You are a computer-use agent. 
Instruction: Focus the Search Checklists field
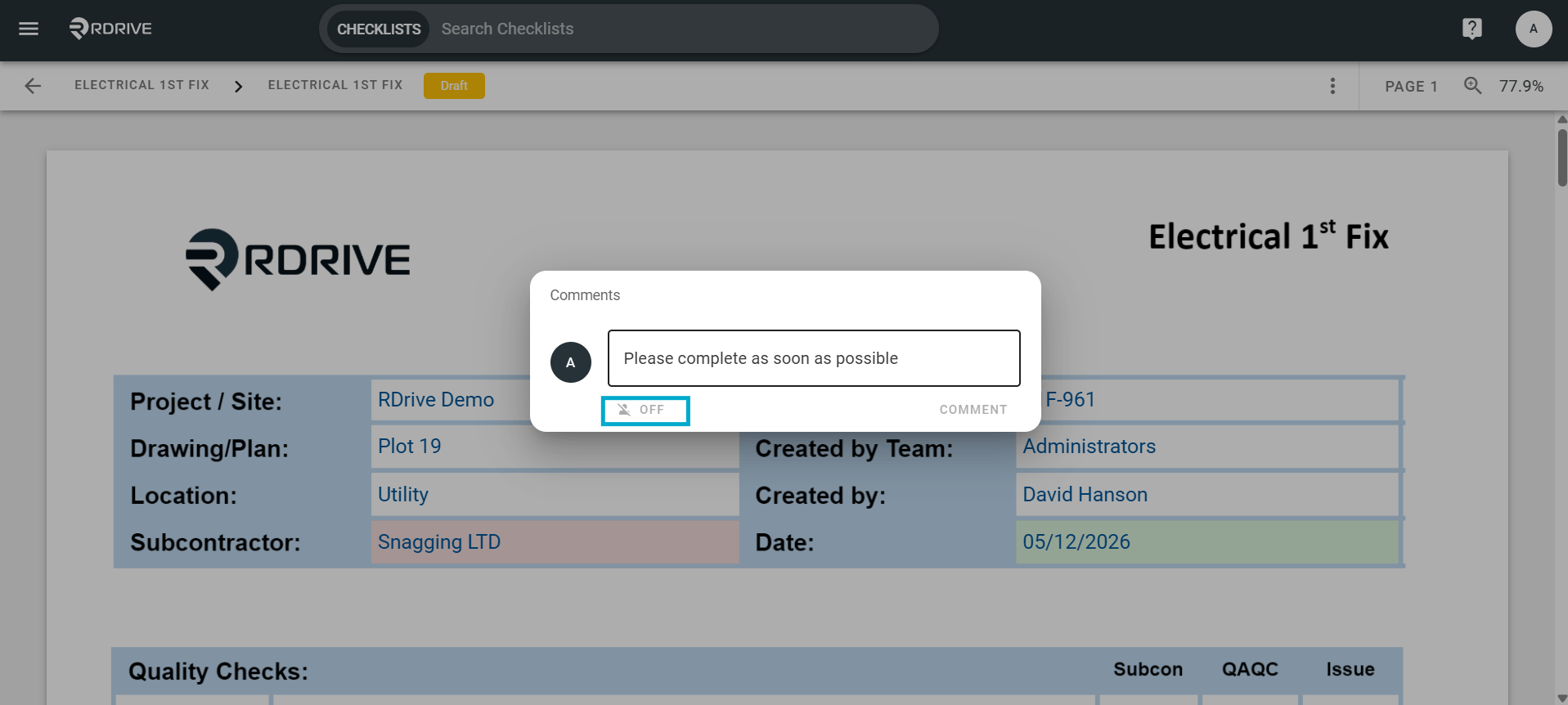click(x=683, y=29)
